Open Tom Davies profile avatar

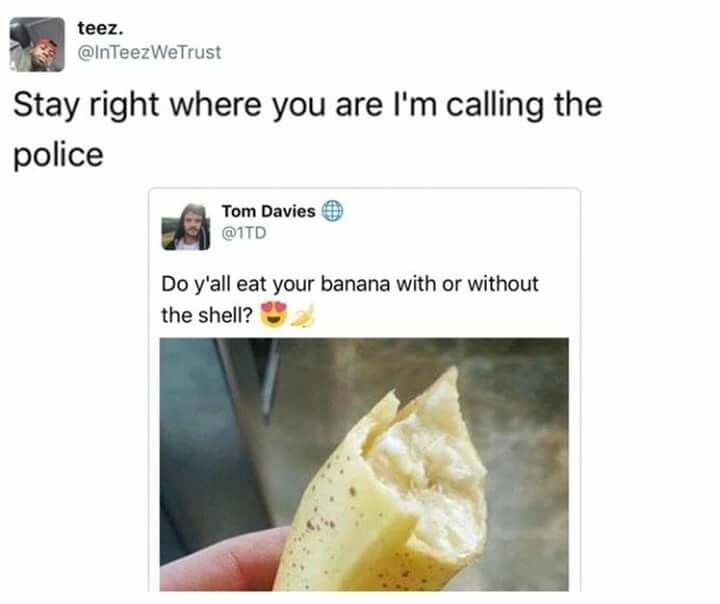(x=186, y=227)
